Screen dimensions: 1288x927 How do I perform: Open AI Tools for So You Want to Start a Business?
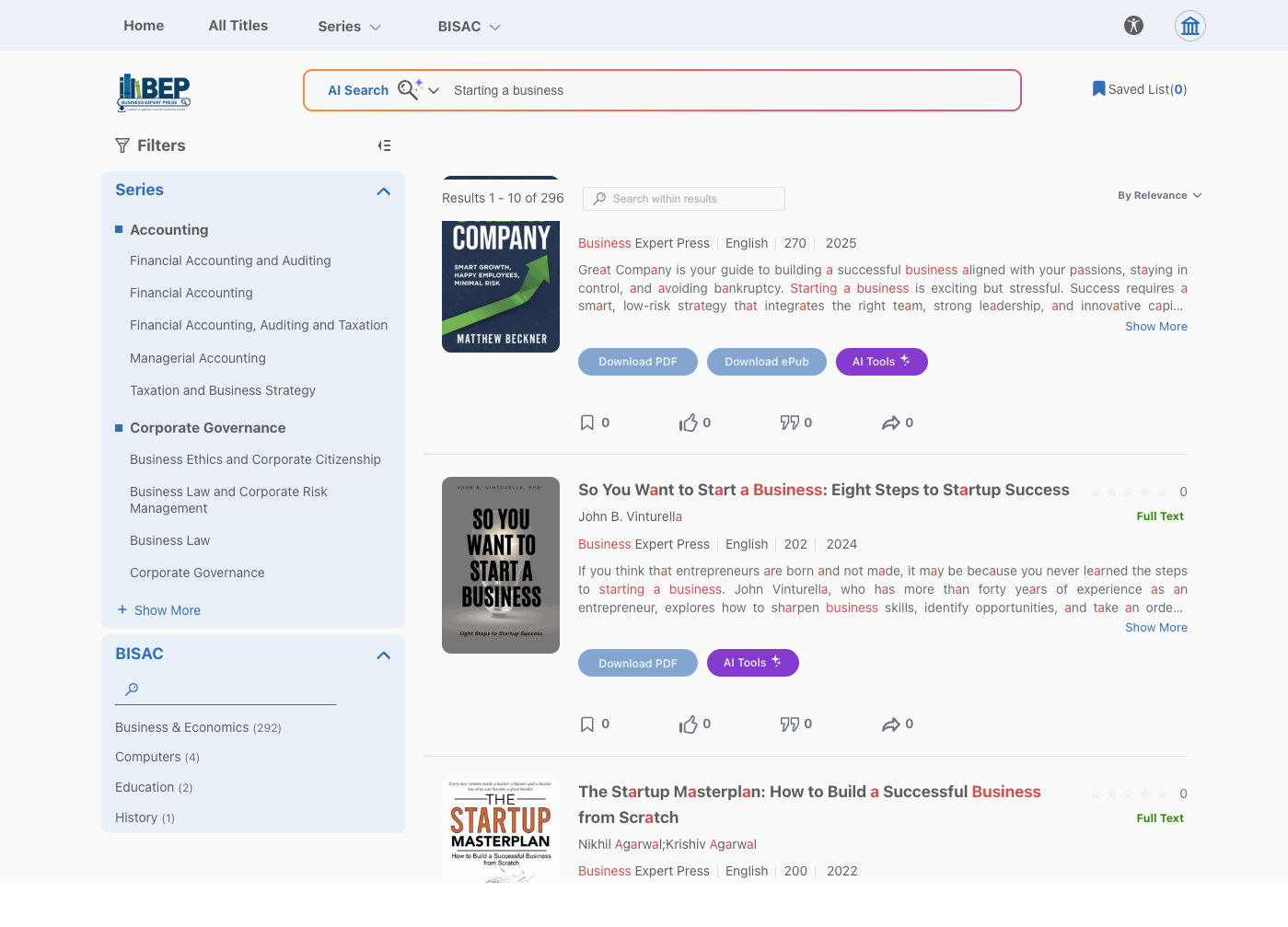(x=752, y=663)
